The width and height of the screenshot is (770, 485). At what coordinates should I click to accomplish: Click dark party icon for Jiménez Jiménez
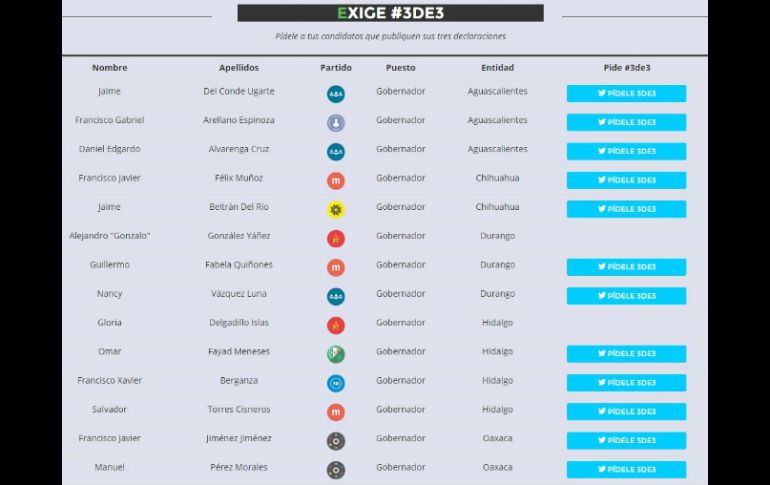point(336,441)
